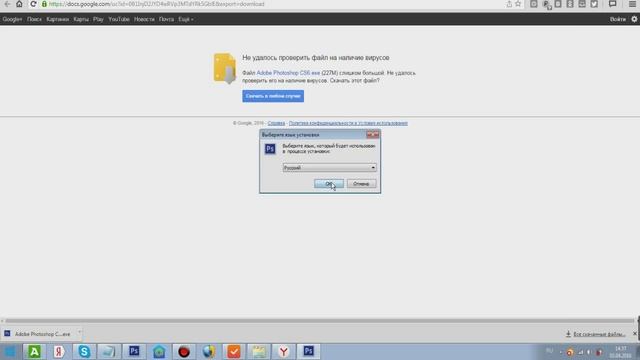Open Google bar settings gear
The height and width of the screenshot is (360, 640).
pos(634,19)
